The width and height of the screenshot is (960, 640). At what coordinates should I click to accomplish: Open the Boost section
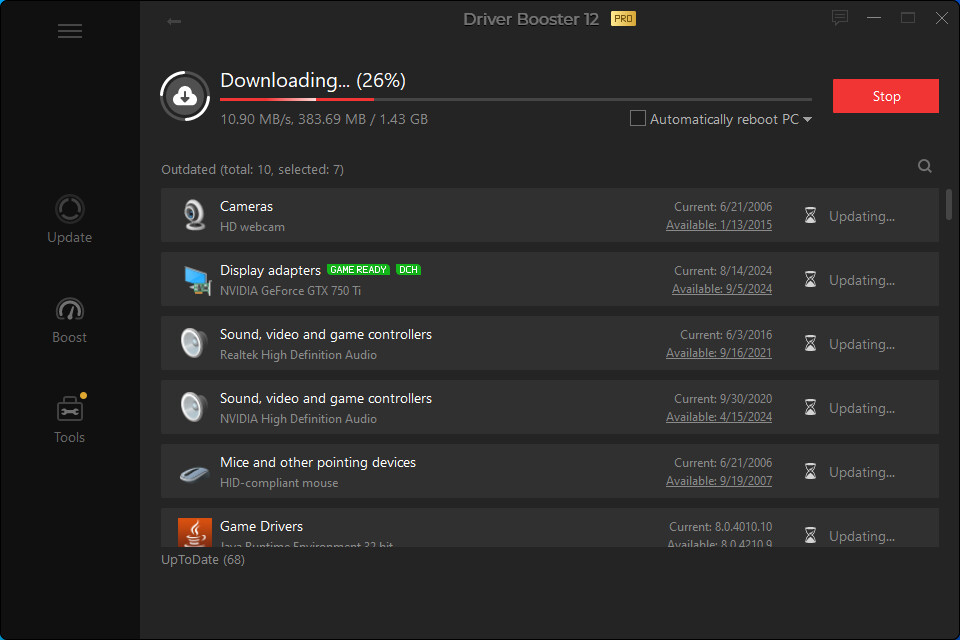[x=70, y=320]
